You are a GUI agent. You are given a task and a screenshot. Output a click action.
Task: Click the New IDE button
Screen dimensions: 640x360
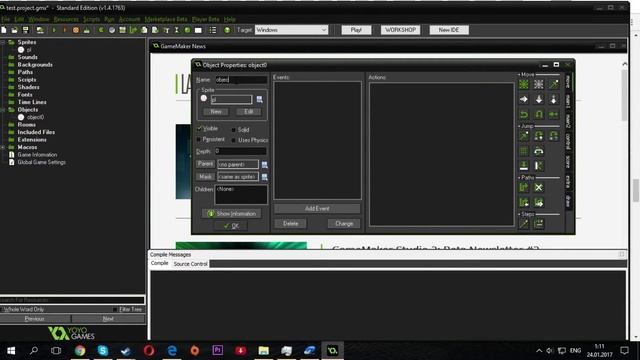tap(449, 30)
